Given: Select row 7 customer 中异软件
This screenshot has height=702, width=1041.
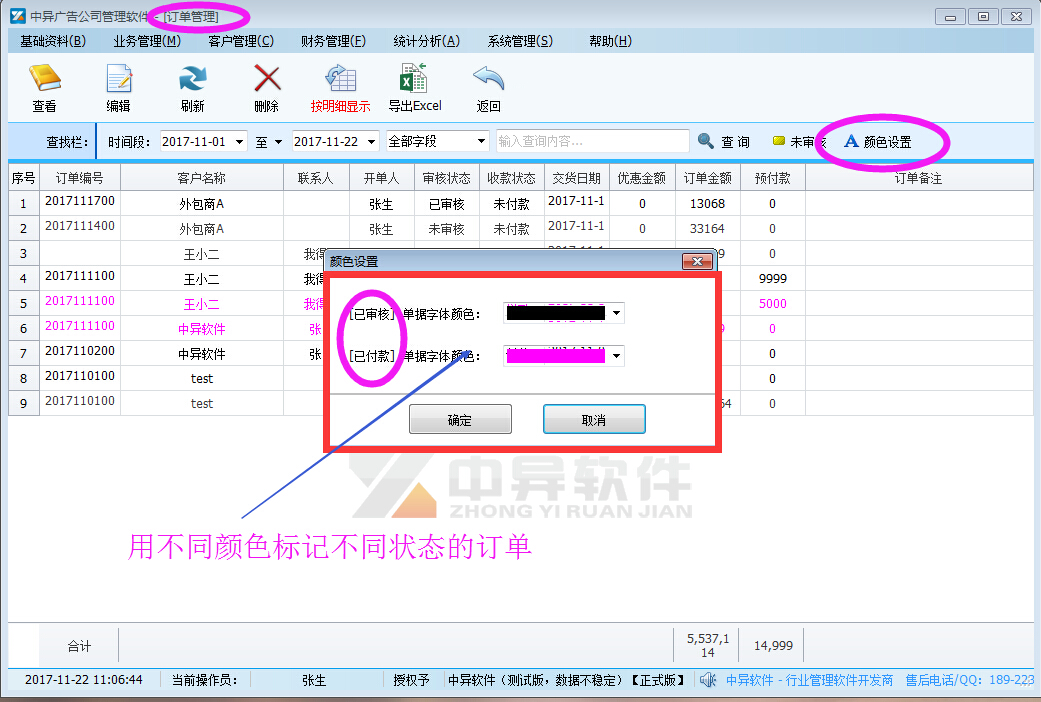Looking at the screenshot, I should pos(202,354).
